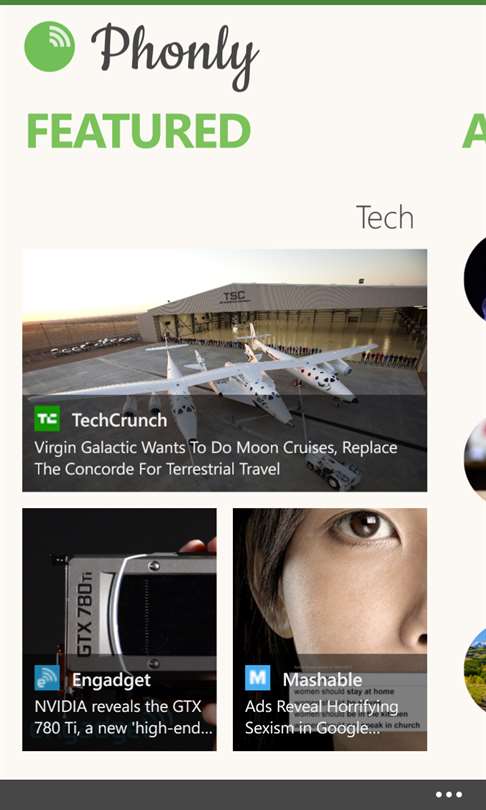
Task: Open the three-dot app bar menu
Action: [449, 795]
